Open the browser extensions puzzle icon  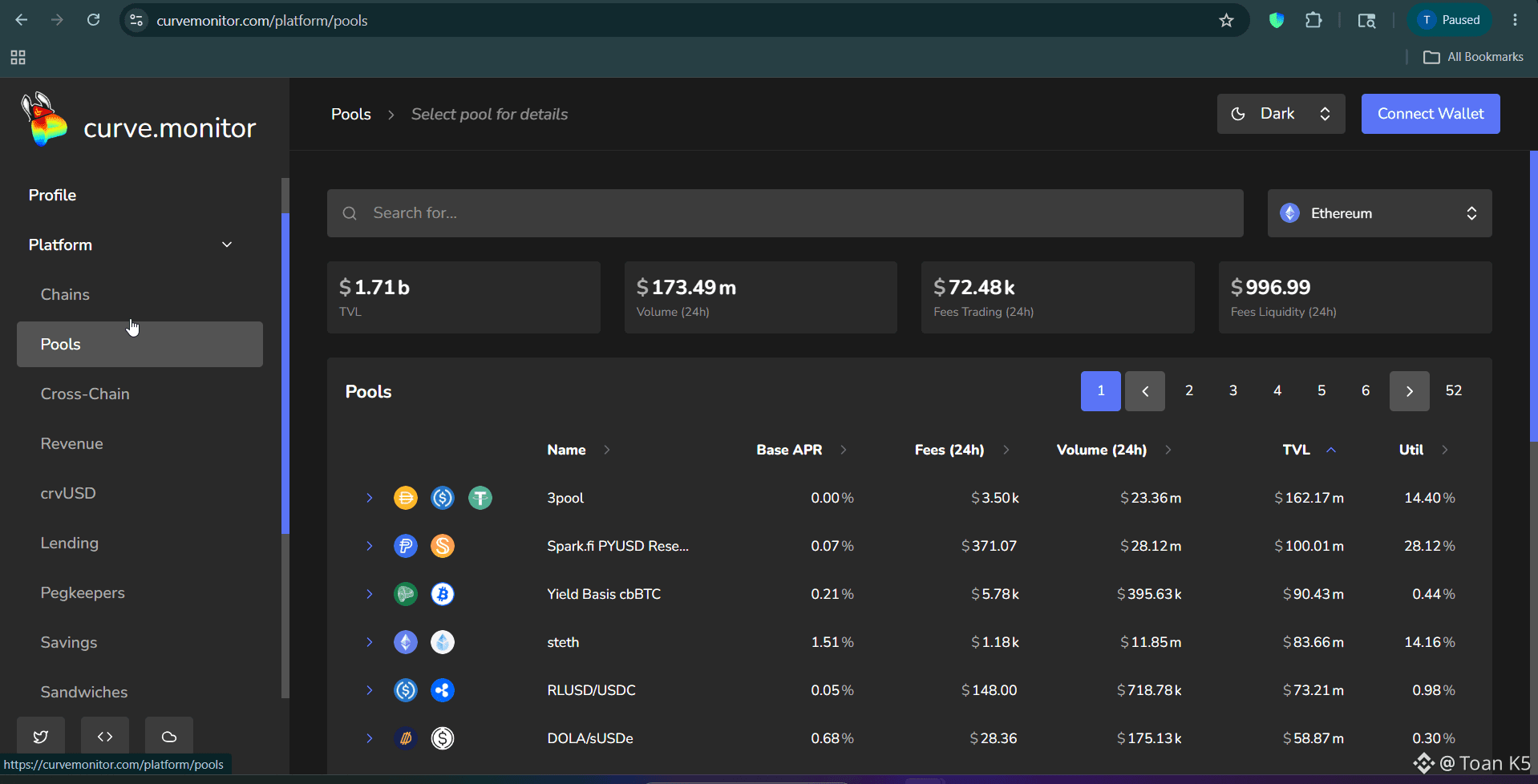click(1313, 20)
